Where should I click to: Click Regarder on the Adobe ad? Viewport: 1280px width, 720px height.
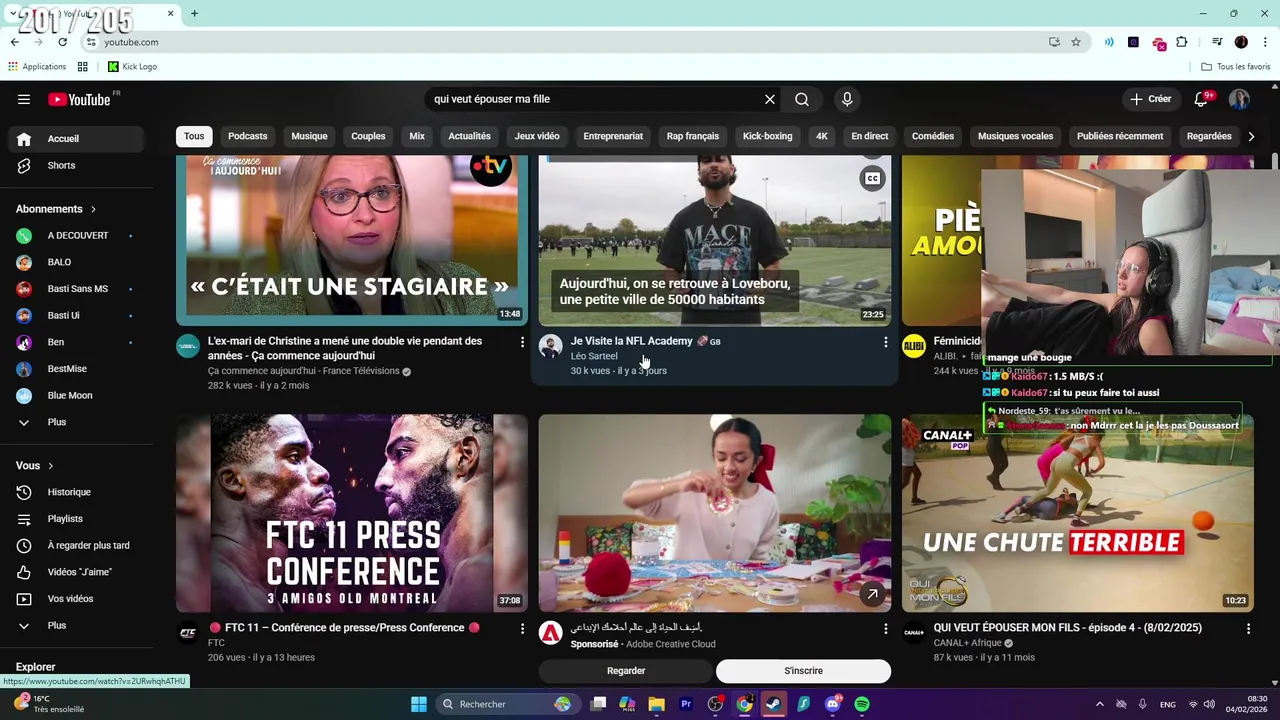tap(626, 671)
